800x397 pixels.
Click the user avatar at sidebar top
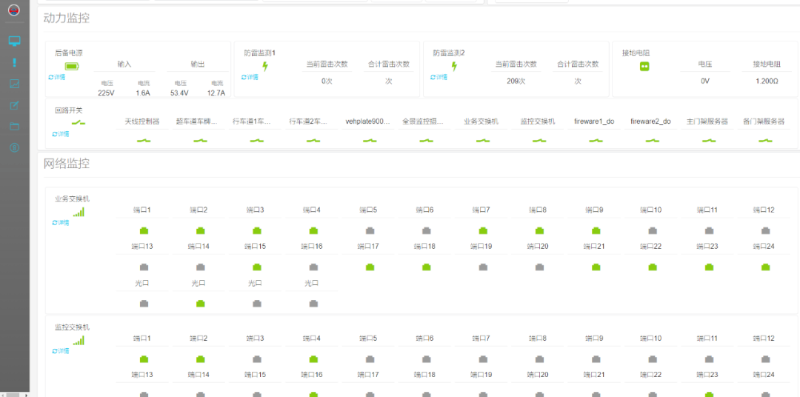click(14, 10)
